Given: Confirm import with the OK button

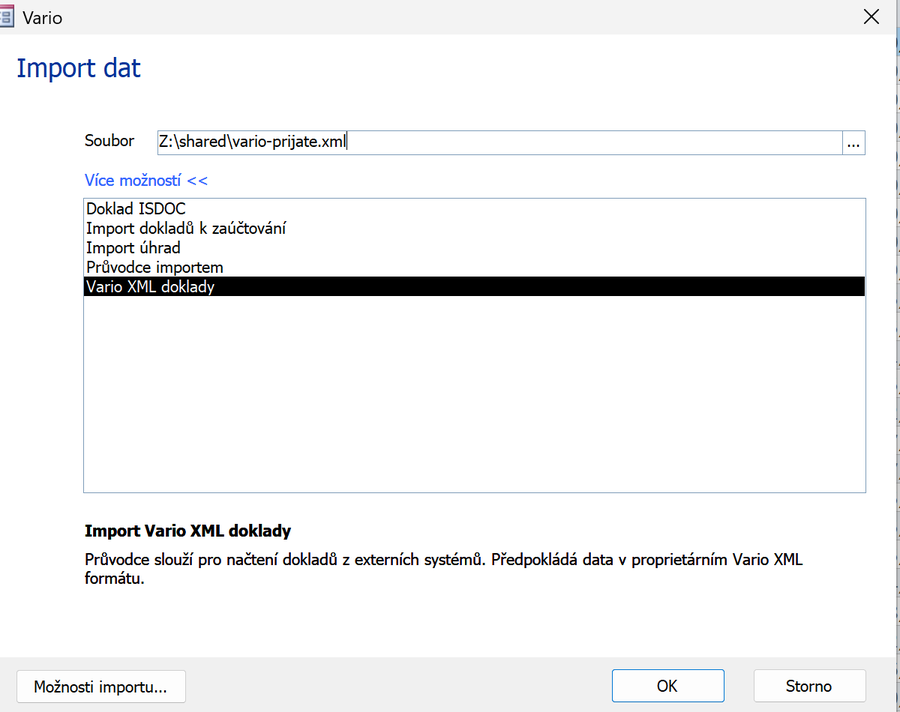Looking at the screenshot, I should [668, 686].
